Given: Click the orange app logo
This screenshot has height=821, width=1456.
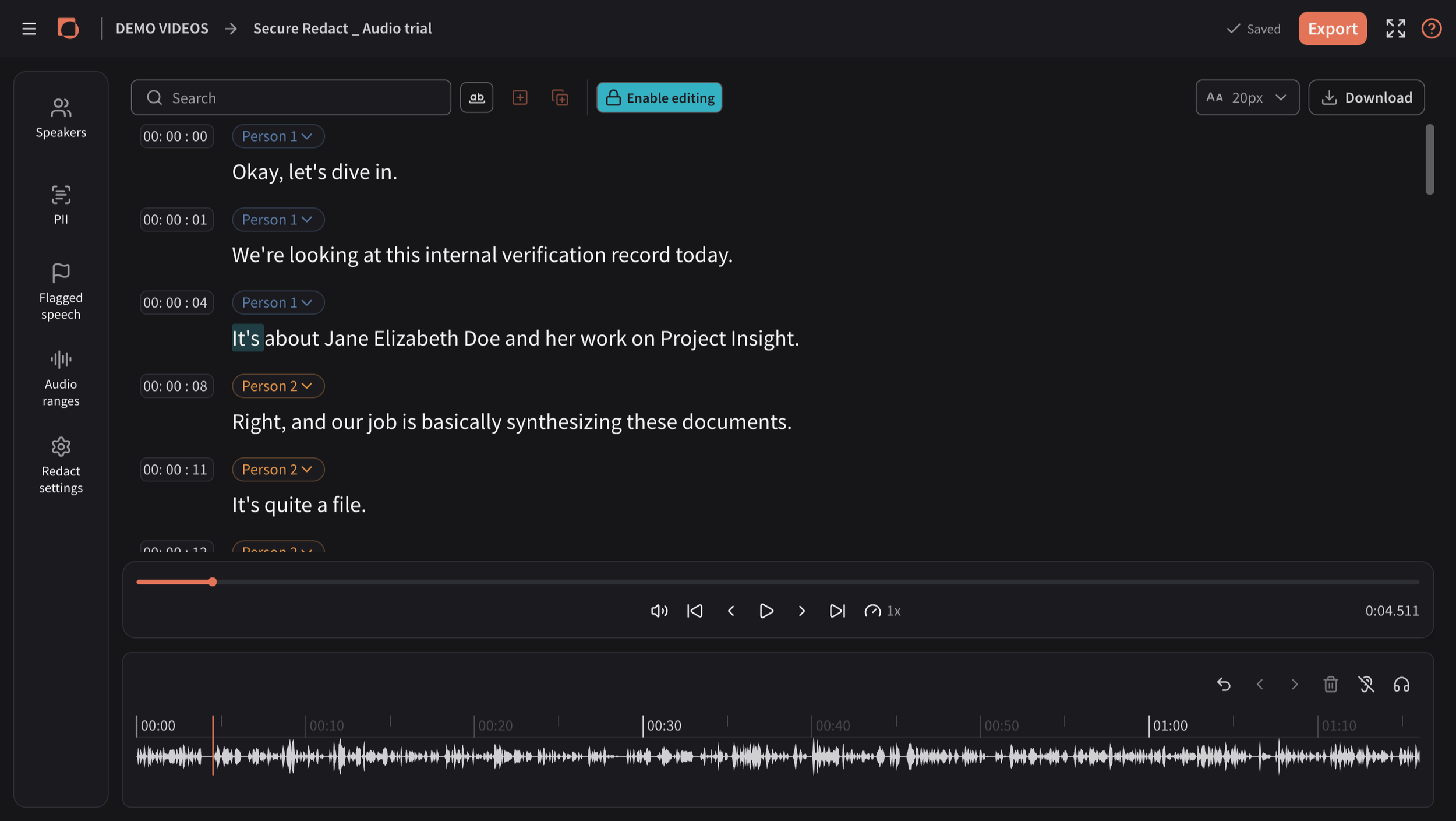Looking at the screenshot, I should coord(68,28).
